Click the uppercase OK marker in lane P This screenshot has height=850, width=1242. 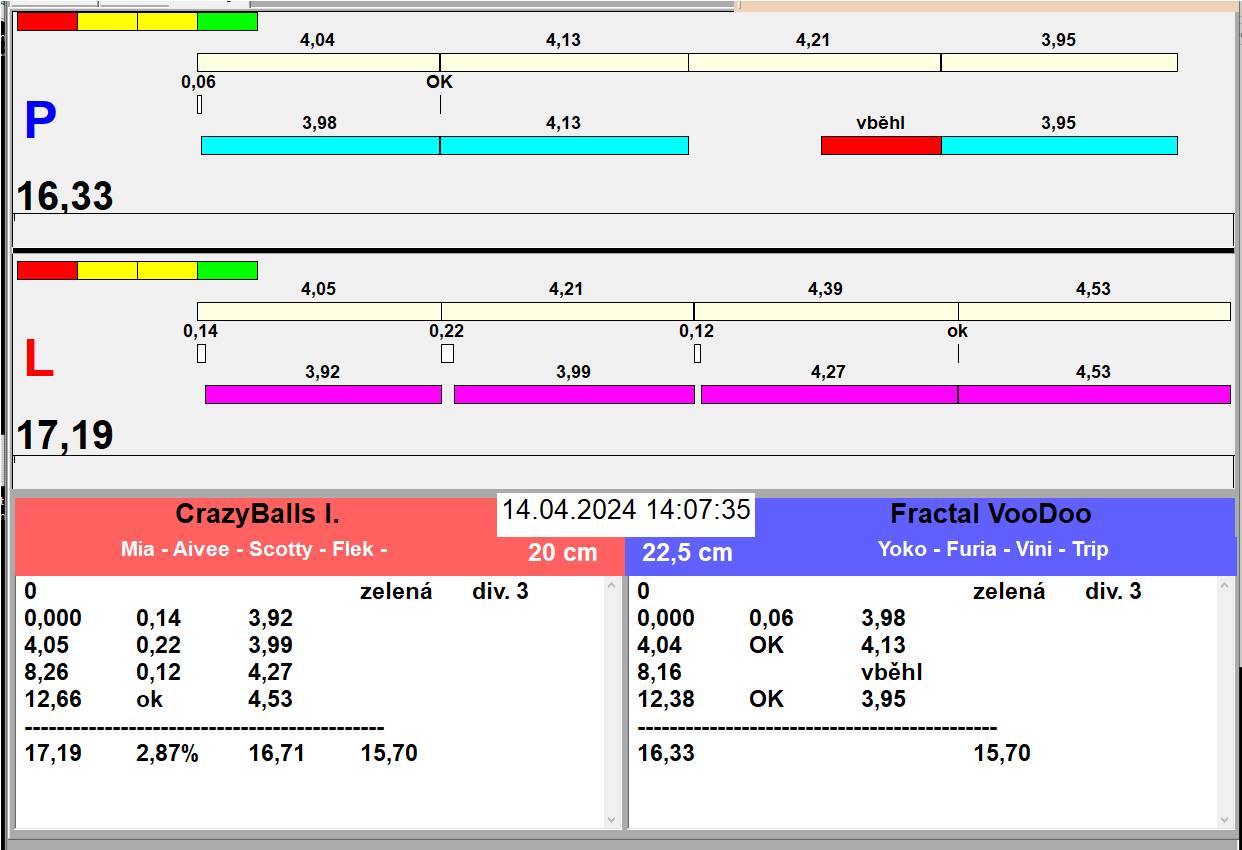[x=440, y=104]
